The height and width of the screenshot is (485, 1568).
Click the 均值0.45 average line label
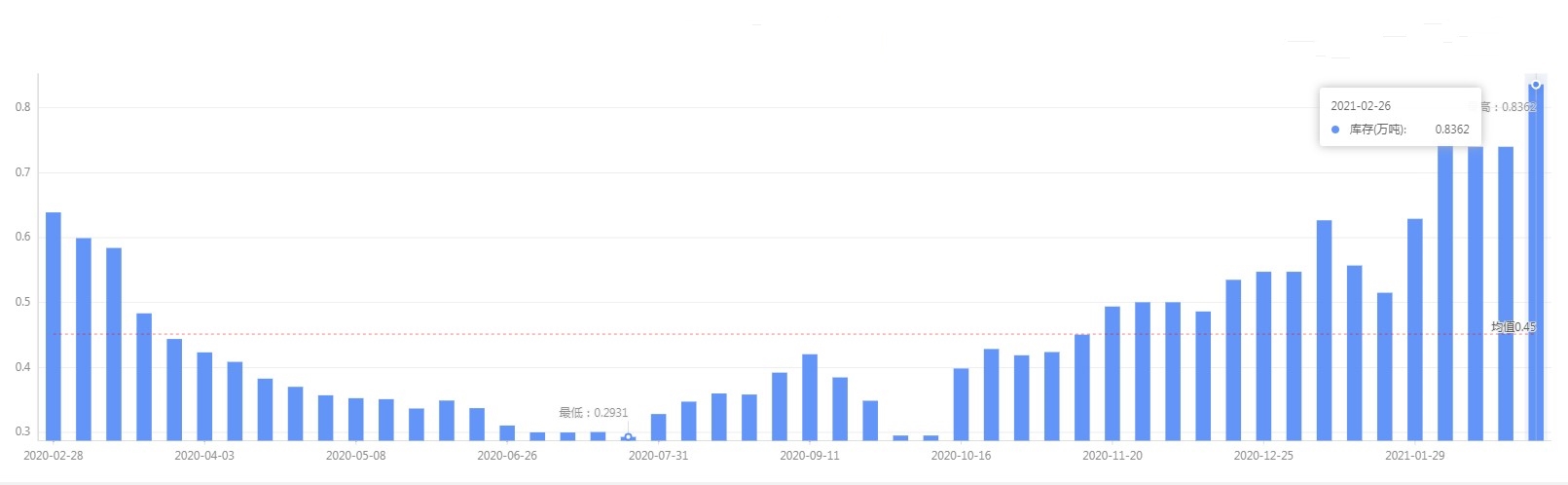tap(1513, 327)
